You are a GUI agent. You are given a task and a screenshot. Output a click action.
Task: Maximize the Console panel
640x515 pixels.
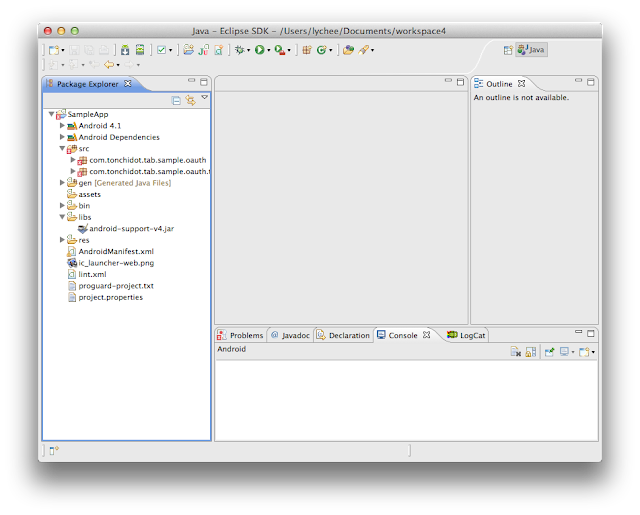pyautogui.click(x=591, y=333)
